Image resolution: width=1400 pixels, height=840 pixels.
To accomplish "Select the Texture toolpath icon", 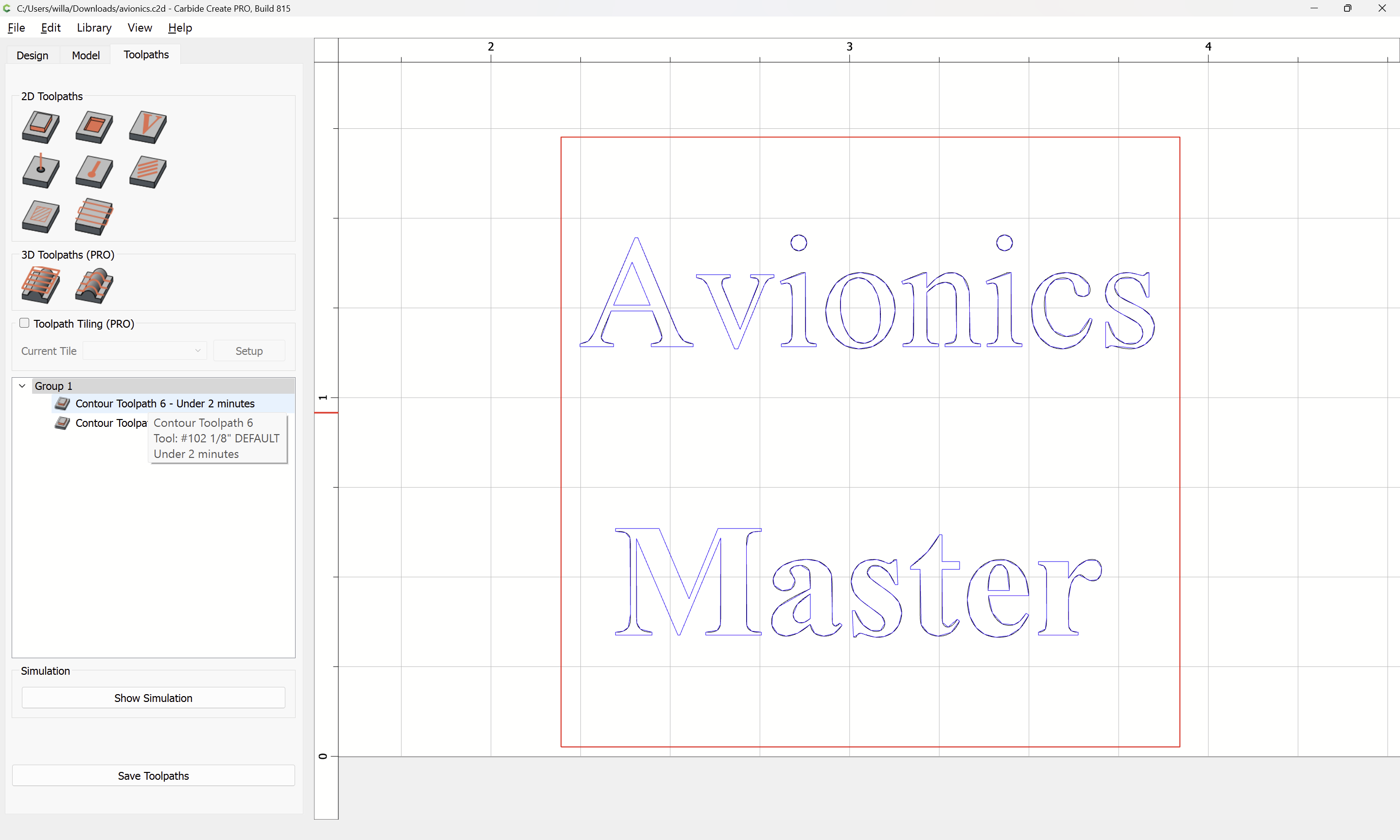I will click(x=148, y=172).
